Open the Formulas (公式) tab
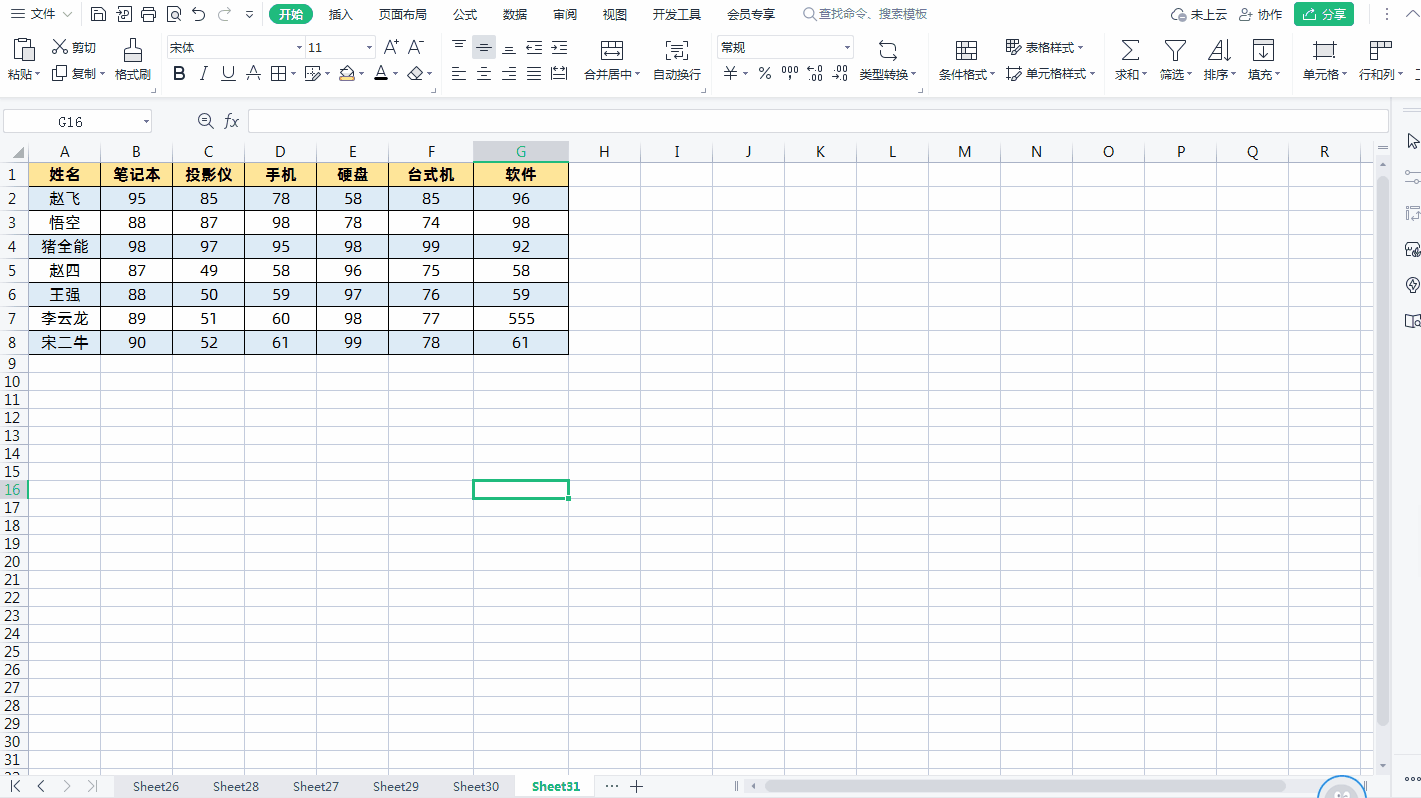 pos(465,14)
